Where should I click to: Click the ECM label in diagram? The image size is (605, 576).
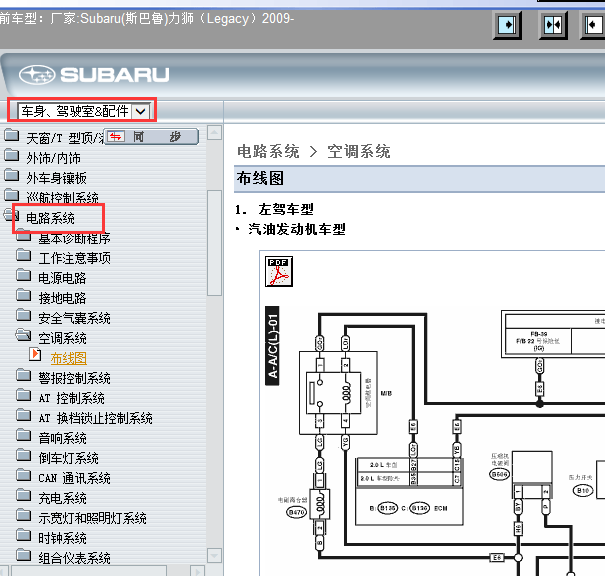441,508
